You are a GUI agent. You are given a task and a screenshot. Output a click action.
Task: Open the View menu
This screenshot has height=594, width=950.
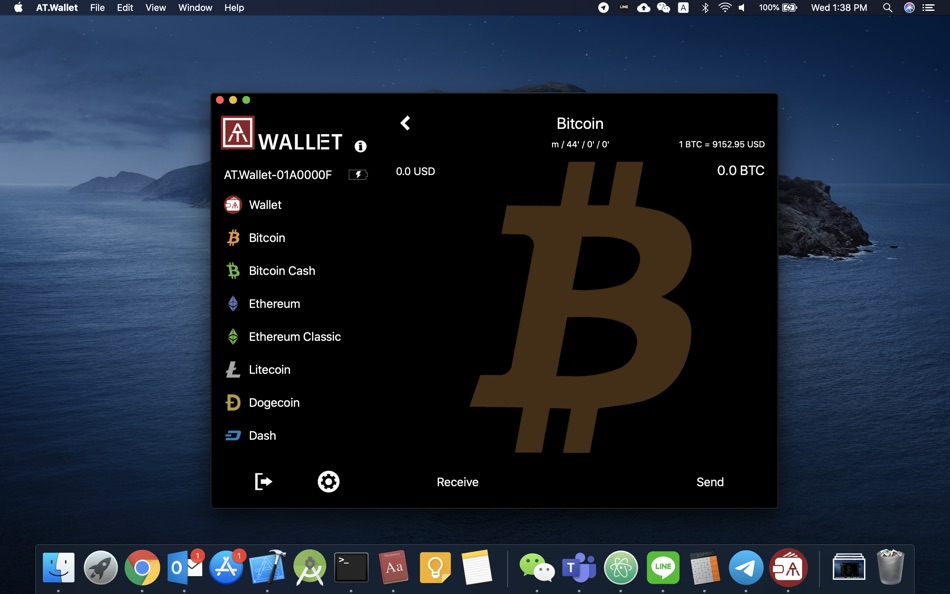click(x=156, y=8)
